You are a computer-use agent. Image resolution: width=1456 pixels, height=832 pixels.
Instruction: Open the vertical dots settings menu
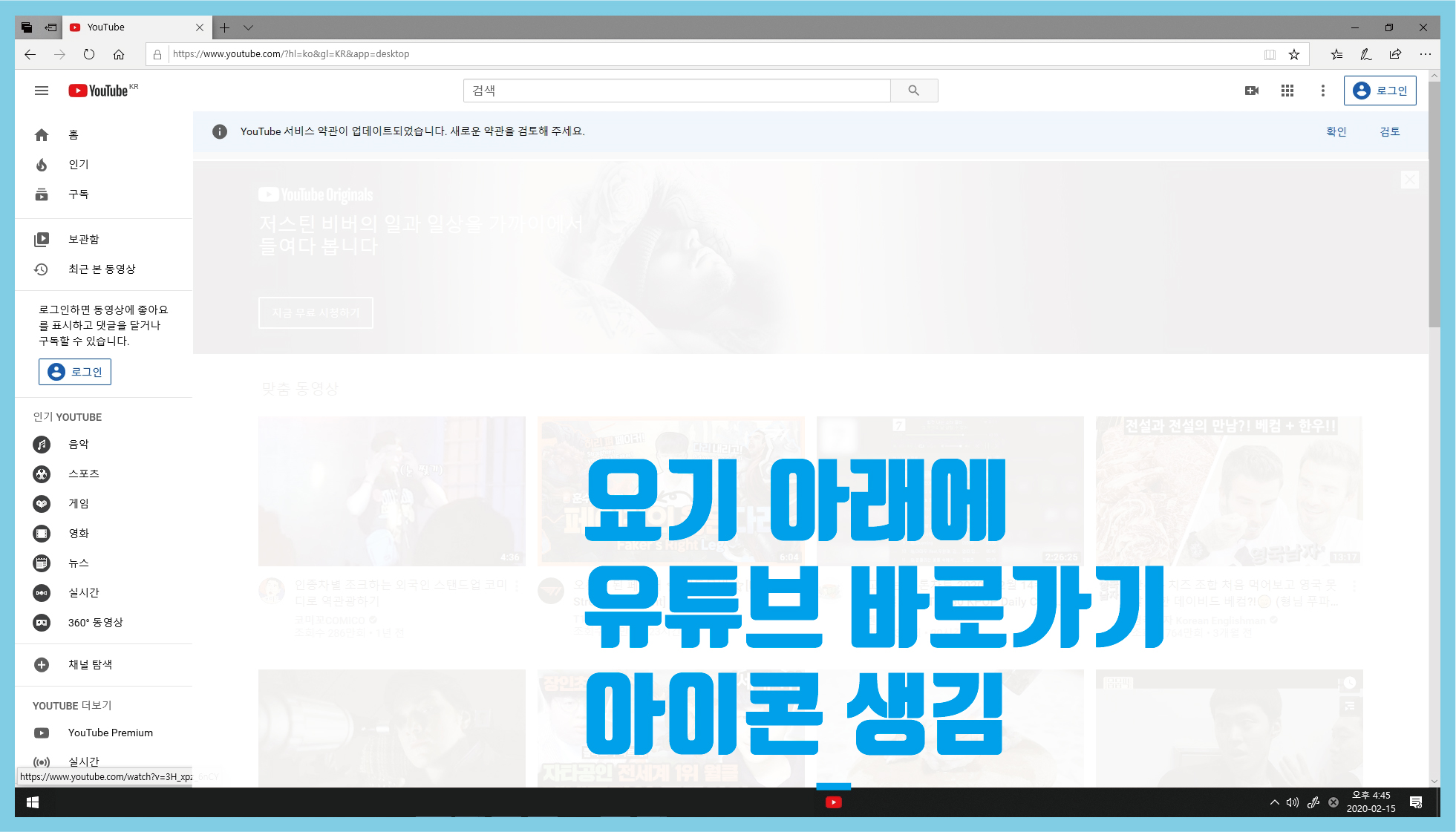point(1322,91)
